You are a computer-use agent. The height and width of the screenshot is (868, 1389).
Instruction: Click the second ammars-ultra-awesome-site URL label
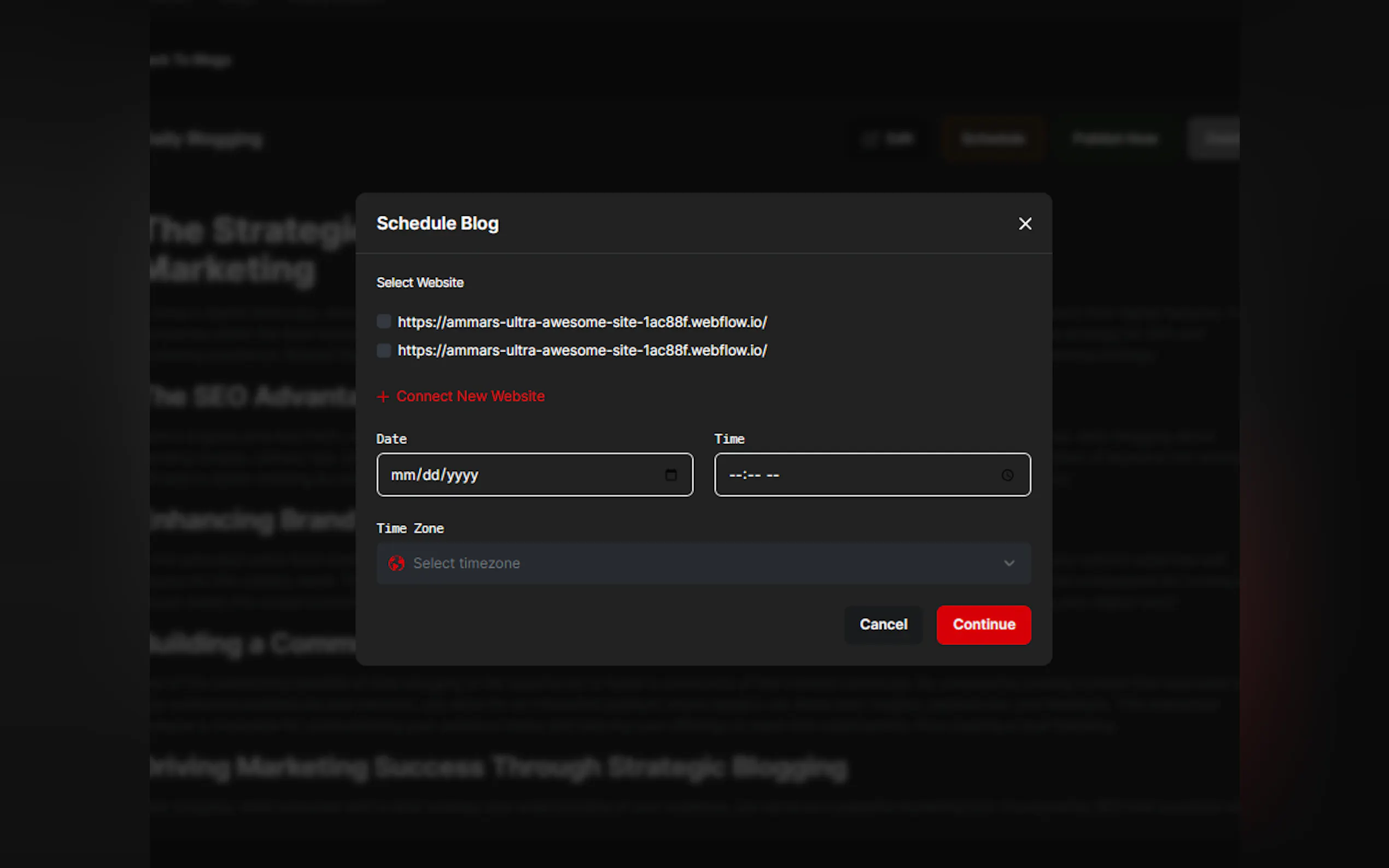coord(582,350)
